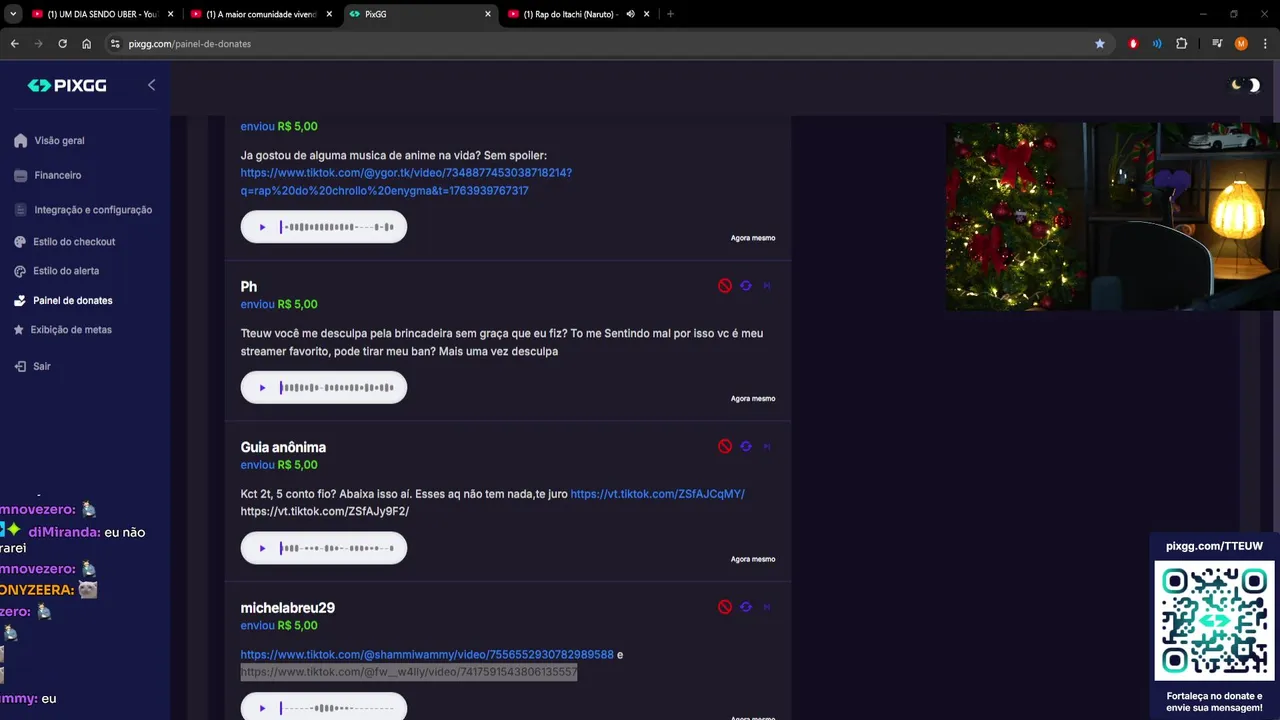The image size is (1280, 720).
Task: Click the Exibição de metas star icon
Action: [x=20, y=330]
